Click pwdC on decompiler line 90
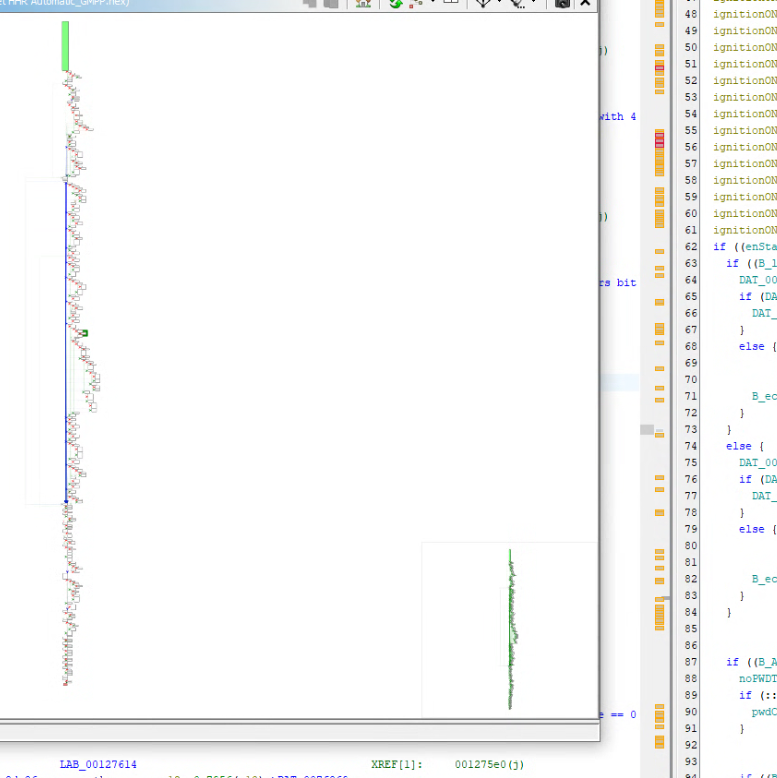Viewport: 777px width, 778px height. pyautogui.click(x=764, y=712)
